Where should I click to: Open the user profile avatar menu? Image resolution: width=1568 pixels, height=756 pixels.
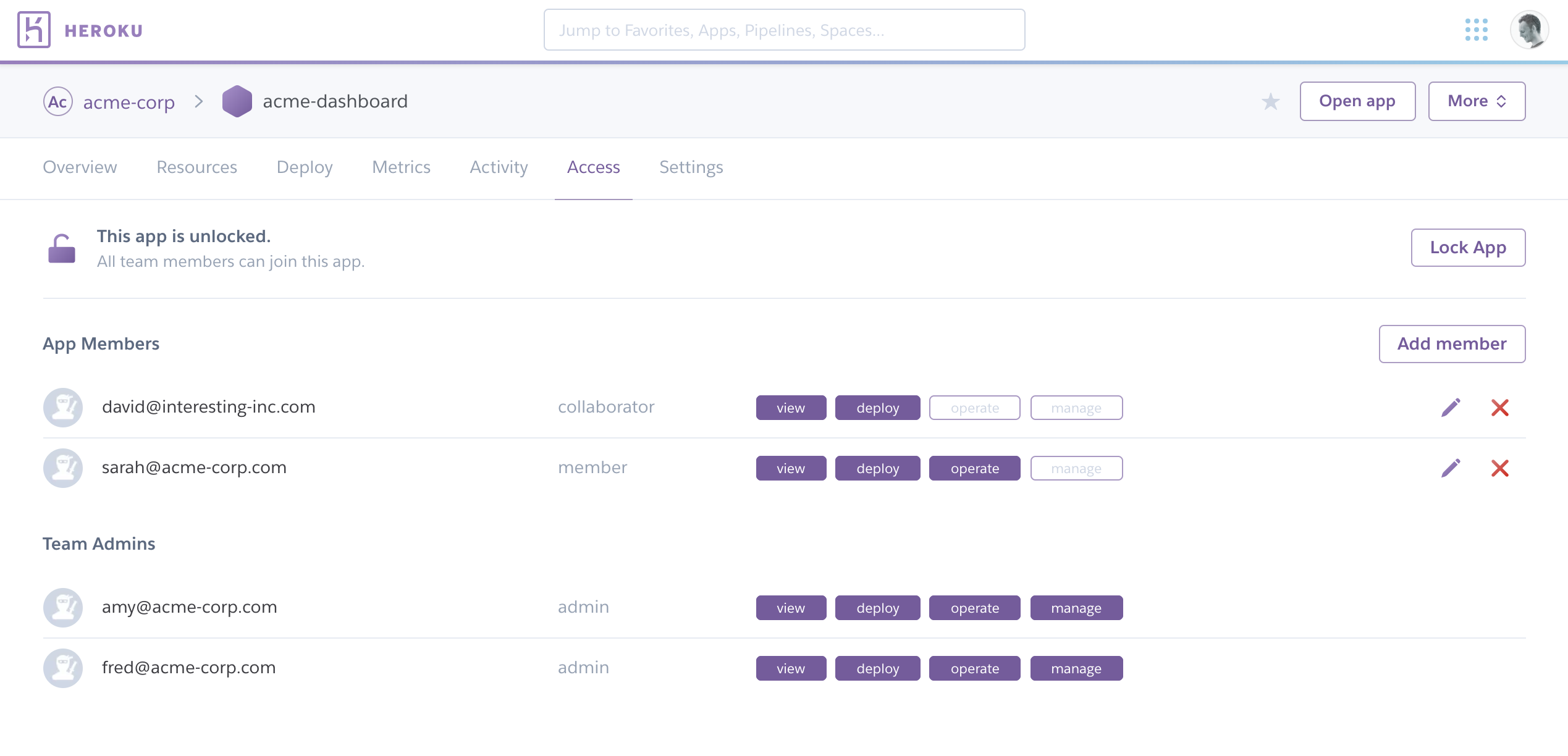[x=1529, y=30]
